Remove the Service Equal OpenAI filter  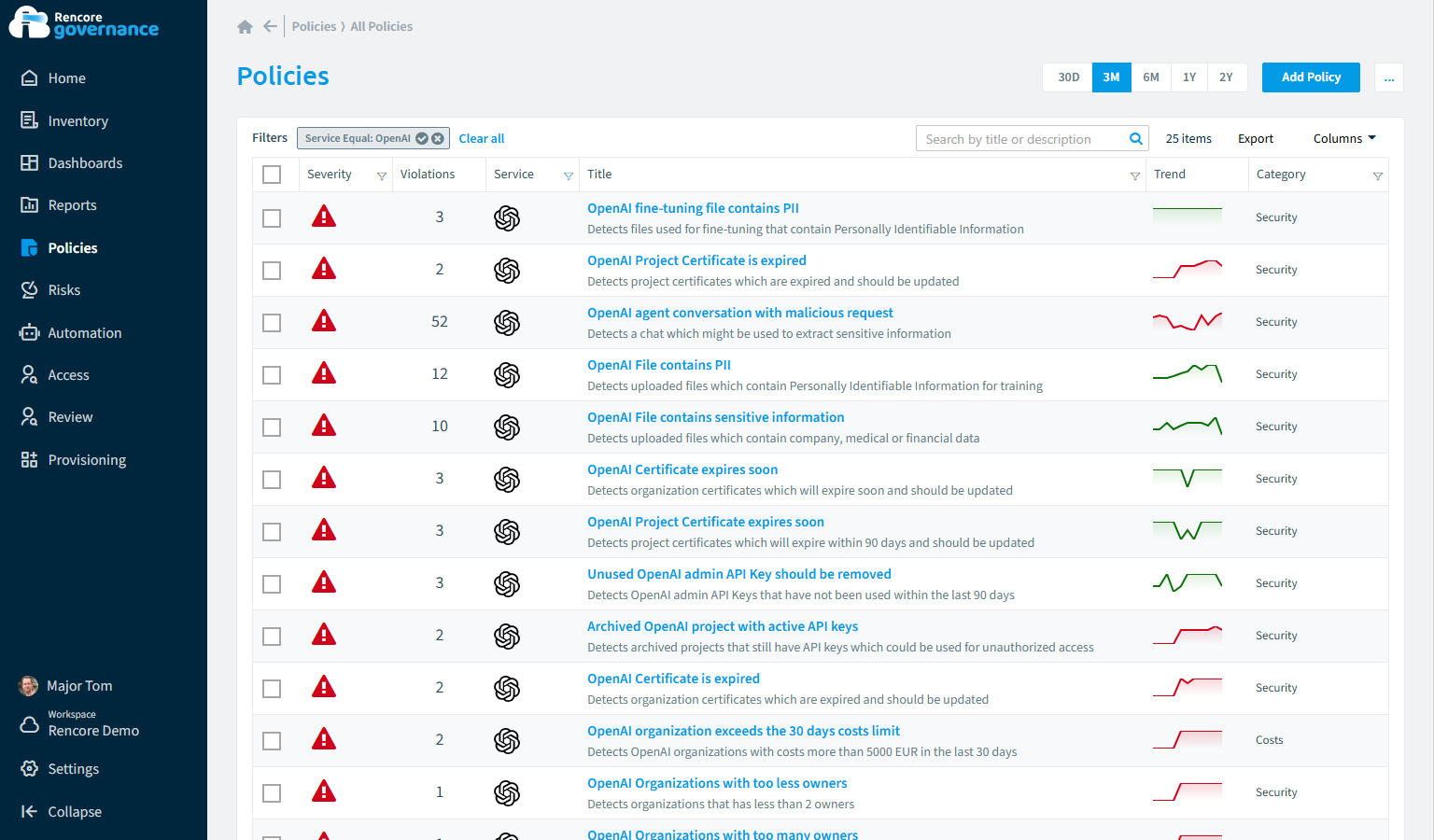click(x=438, y=138)
